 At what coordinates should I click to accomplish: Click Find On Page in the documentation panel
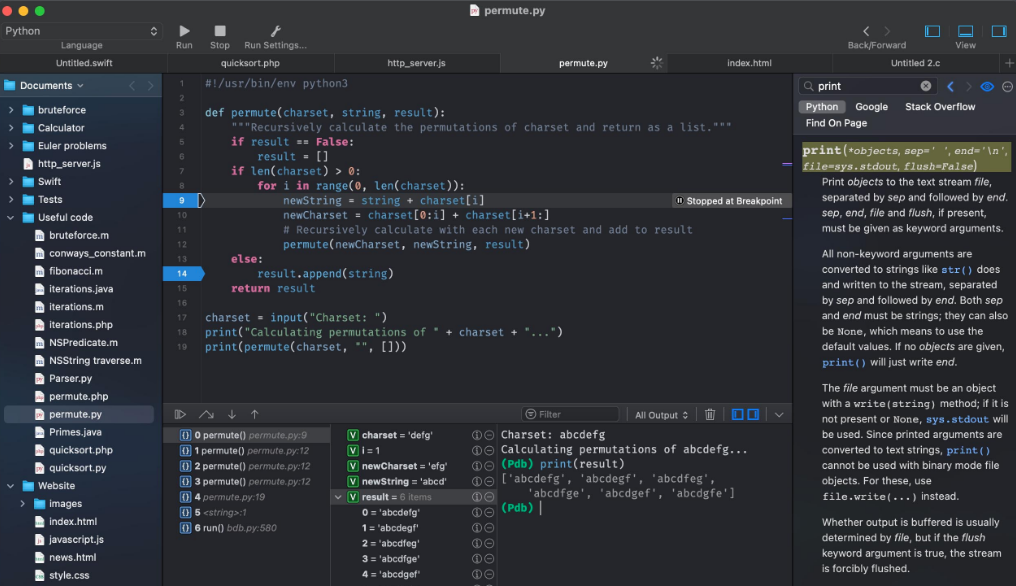836,123
